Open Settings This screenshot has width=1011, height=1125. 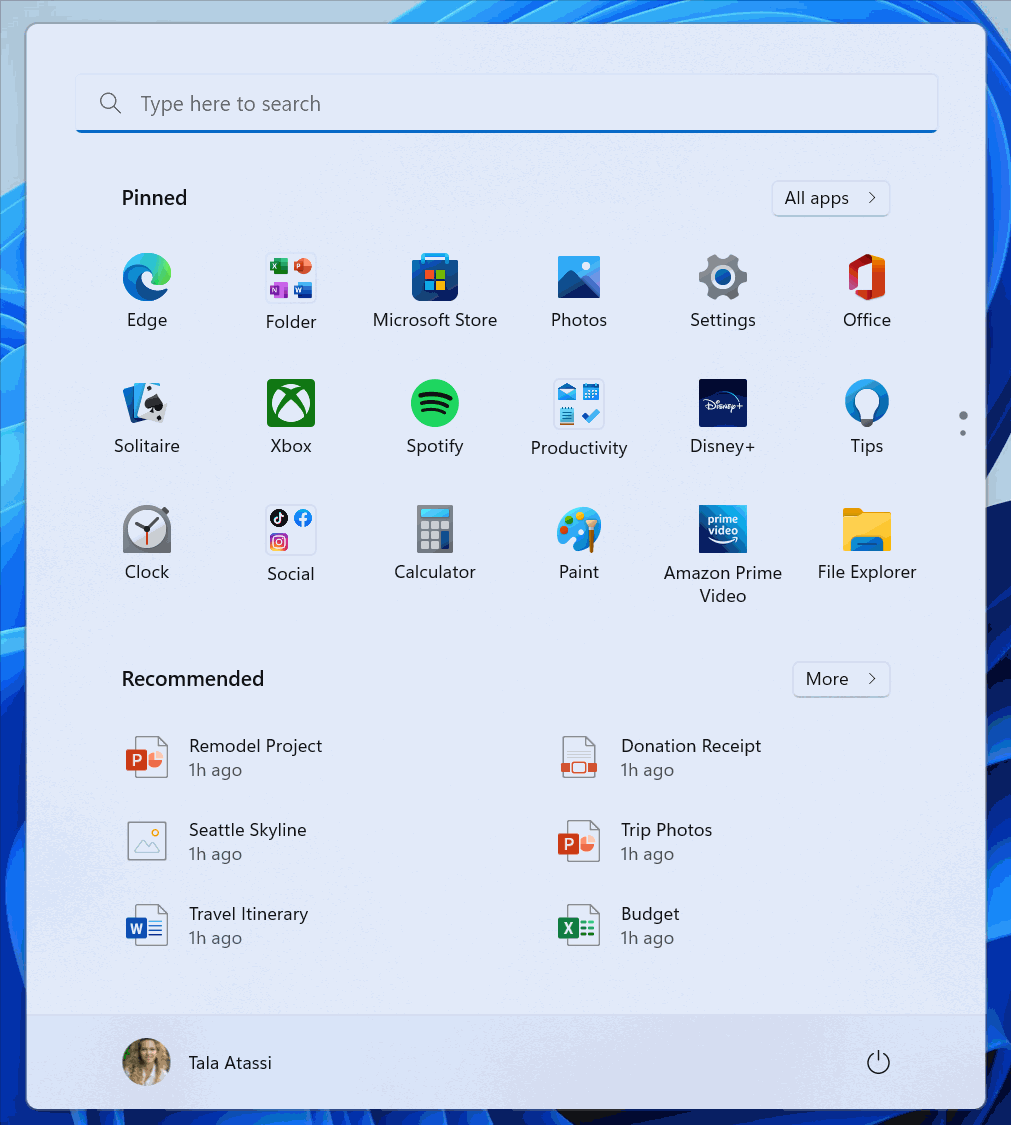click(722, 277)
